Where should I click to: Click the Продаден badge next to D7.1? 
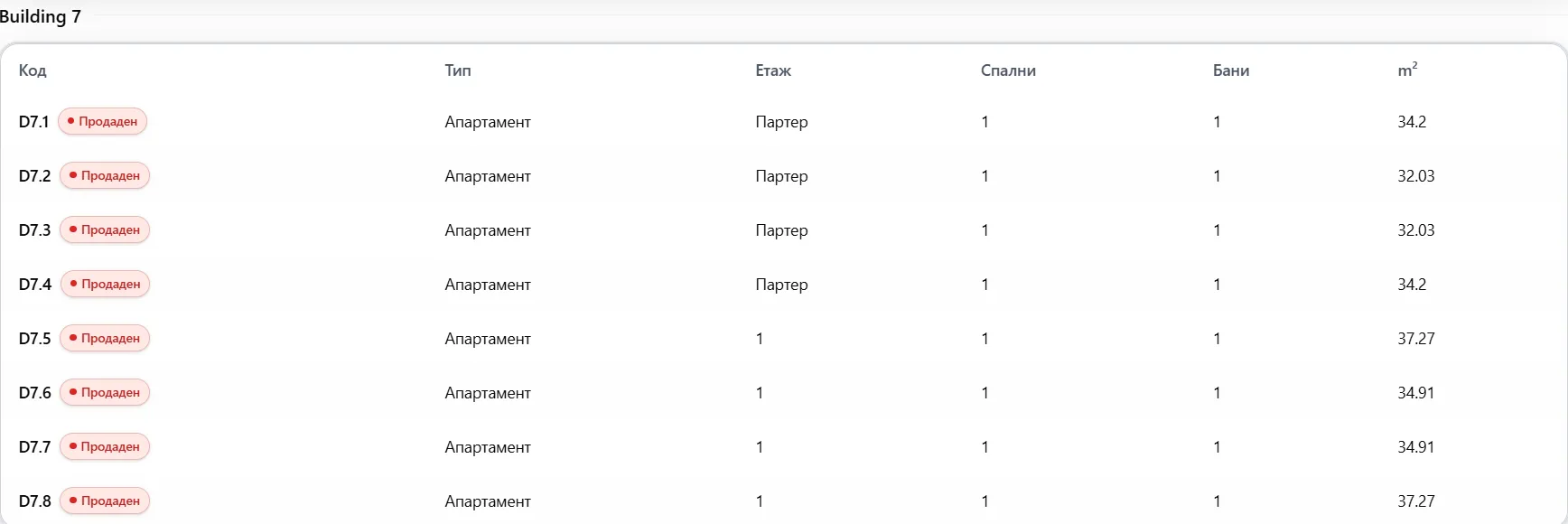tap(102, 121)
